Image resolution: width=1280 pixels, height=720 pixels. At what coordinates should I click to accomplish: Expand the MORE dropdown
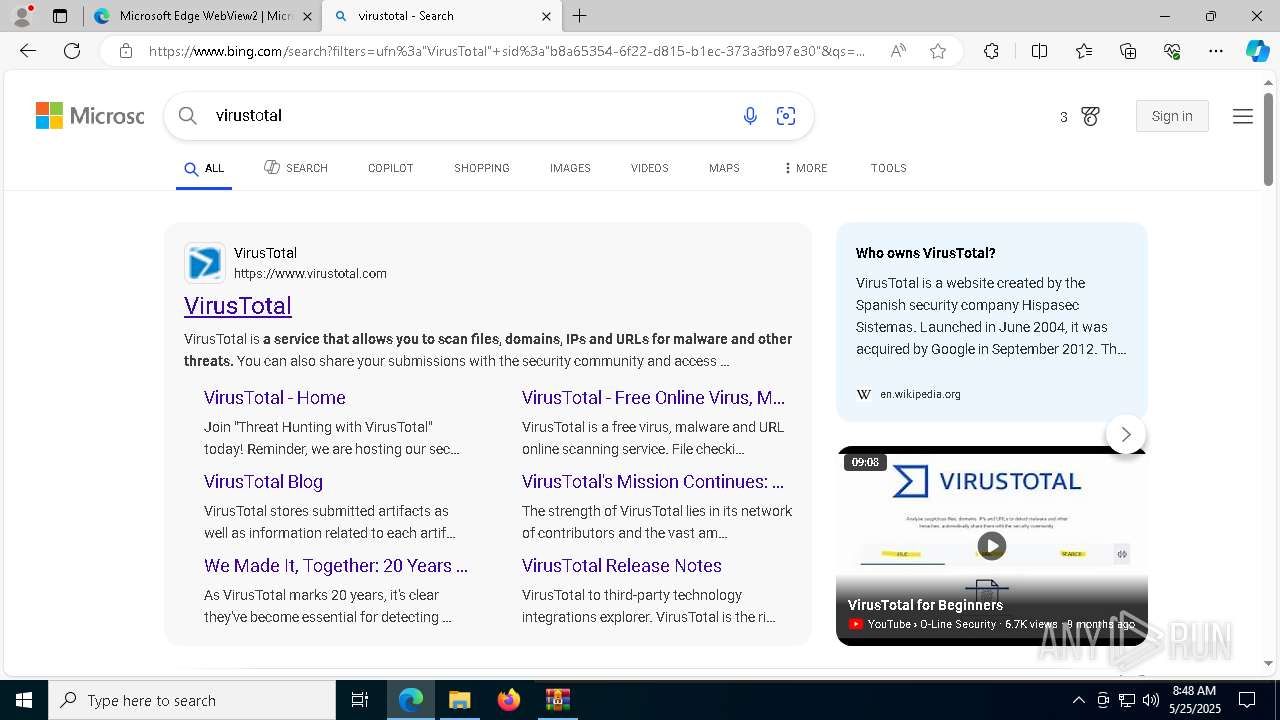coord(805,168)
